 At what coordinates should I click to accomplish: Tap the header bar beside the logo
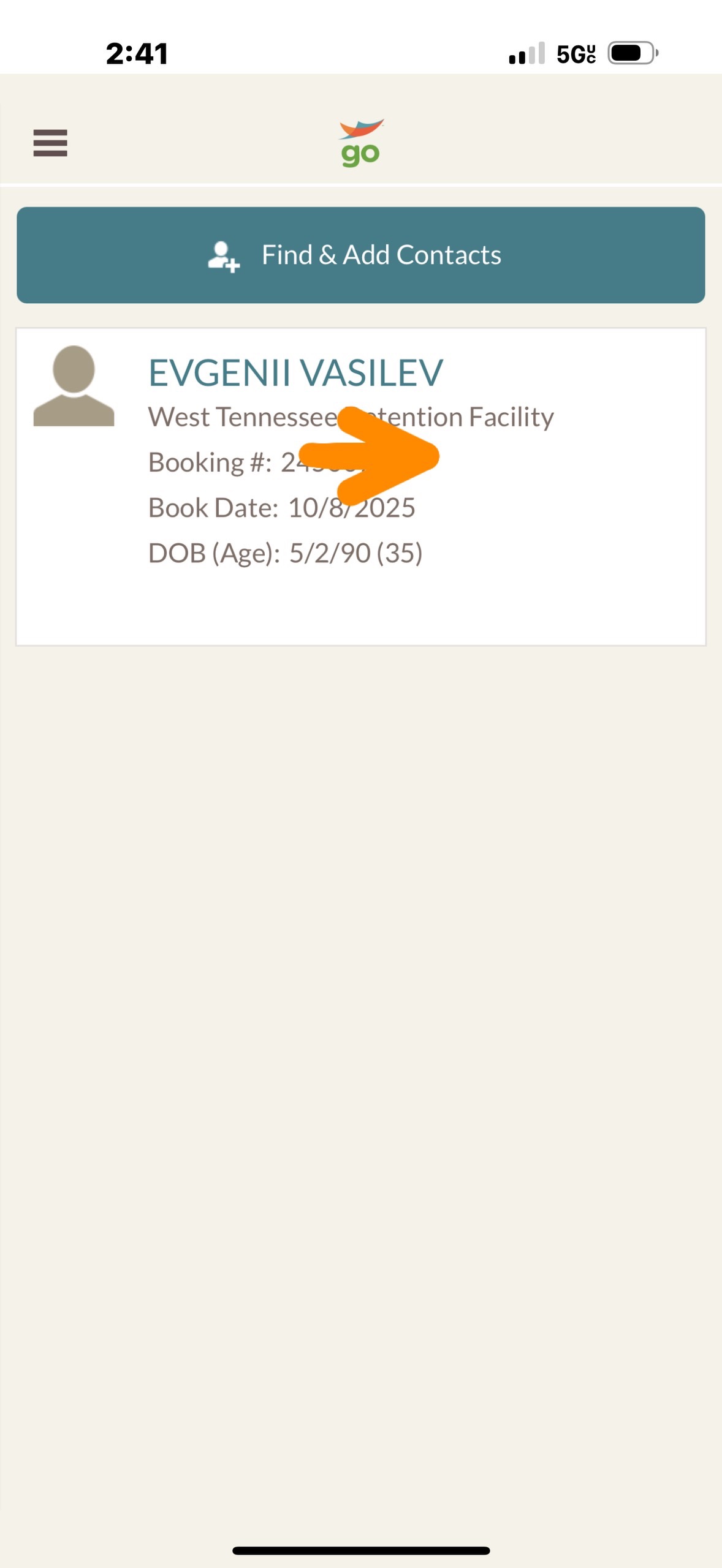tap(539, 143)
